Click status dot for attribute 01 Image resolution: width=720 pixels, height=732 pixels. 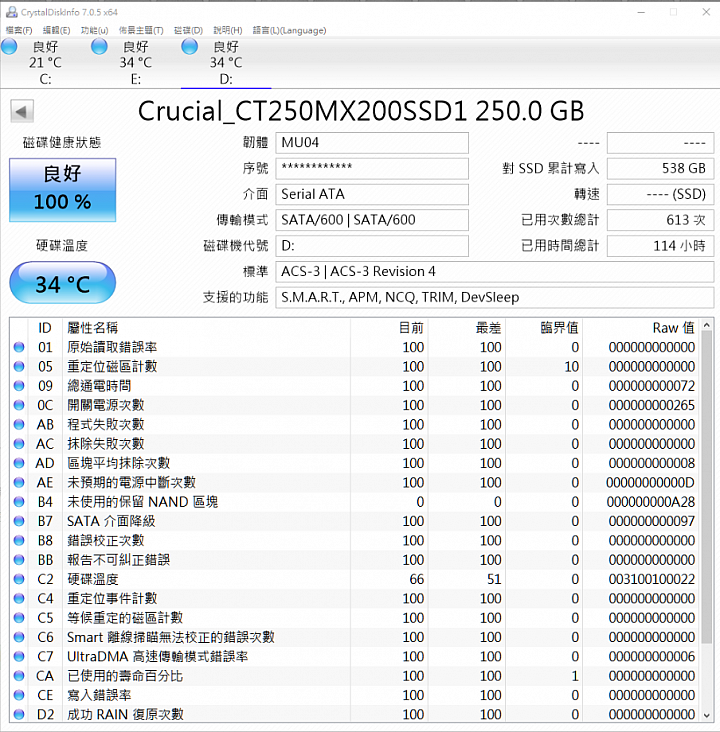coord(19,347)
